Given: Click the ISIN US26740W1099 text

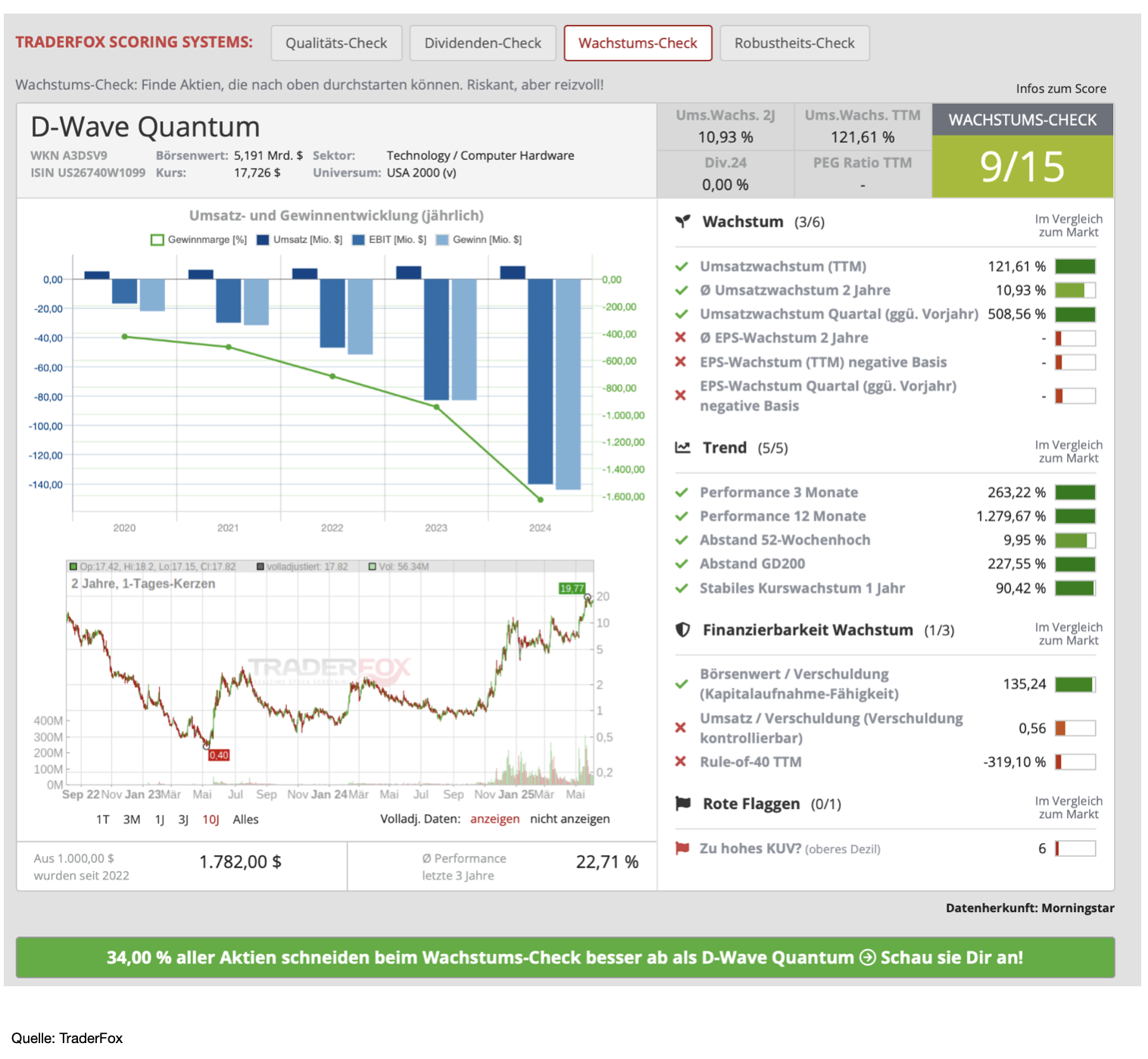Looking at the screenshot, I should coord(88,173).
